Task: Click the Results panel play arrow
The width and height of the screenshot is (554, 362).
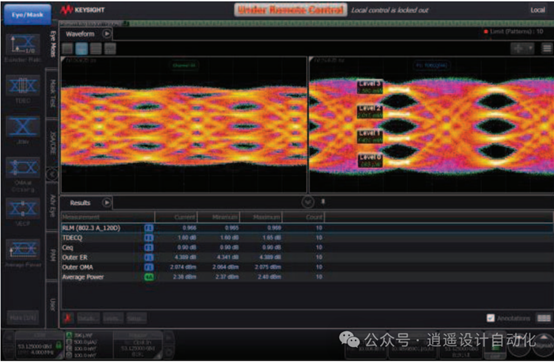Action: (106, 203)
